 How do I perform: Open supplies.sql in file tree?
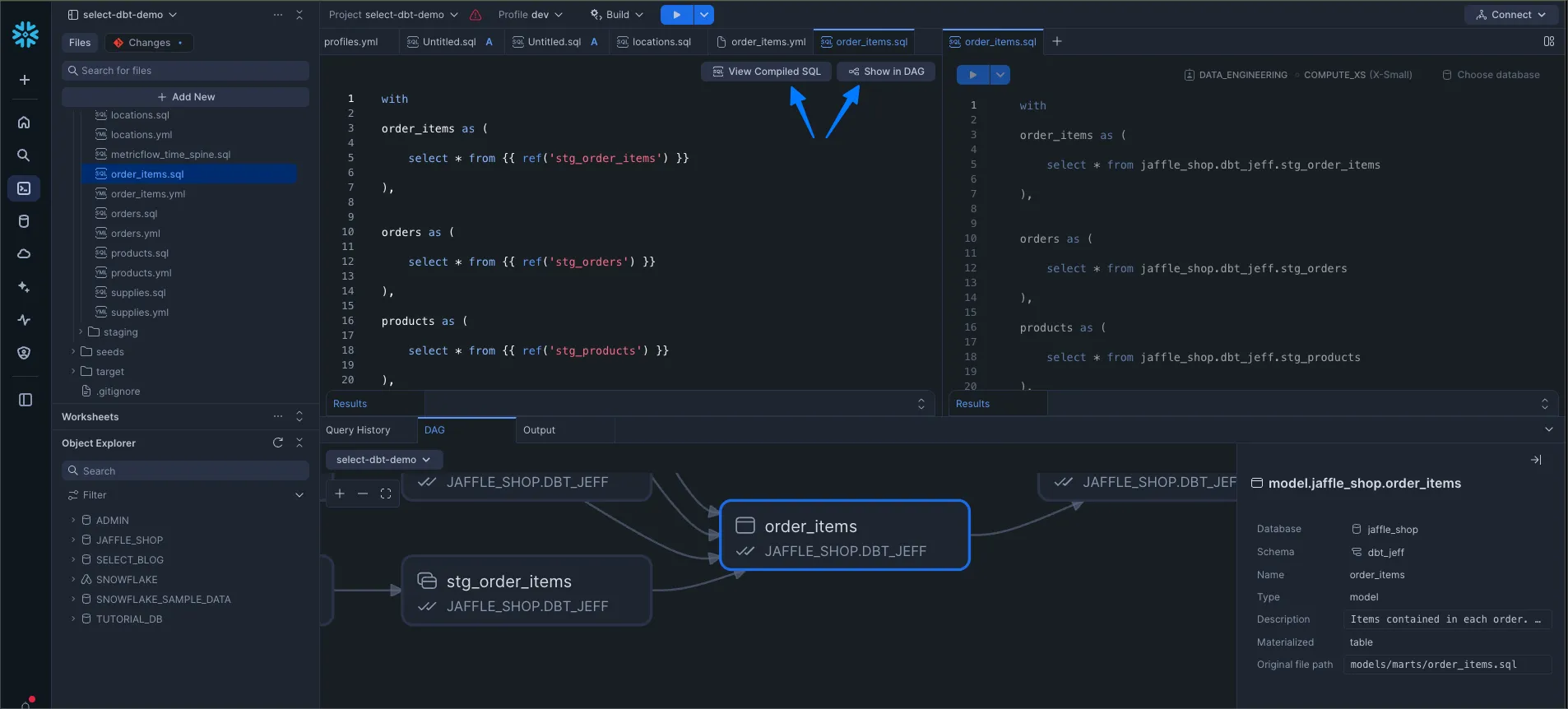(138, 293)
